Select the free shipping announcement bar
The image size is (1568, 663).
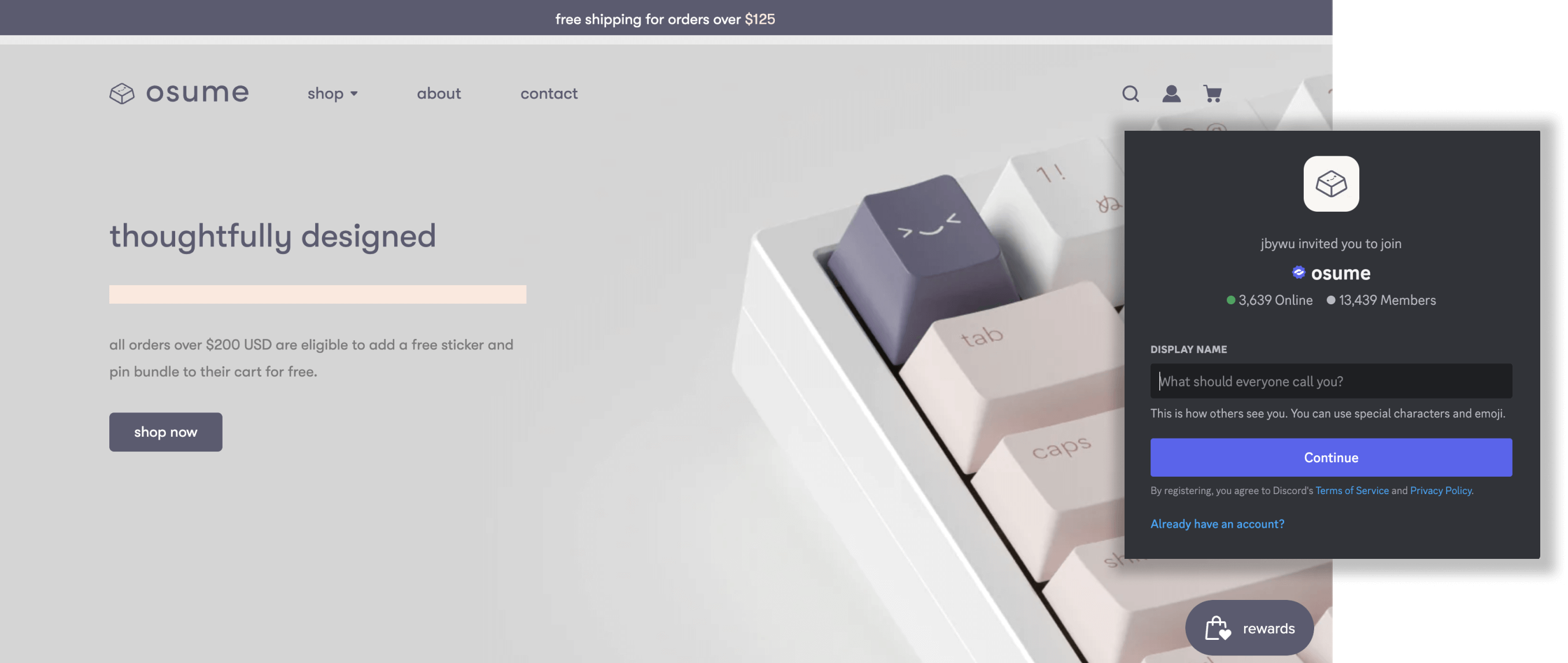click(x=666, y=17)
